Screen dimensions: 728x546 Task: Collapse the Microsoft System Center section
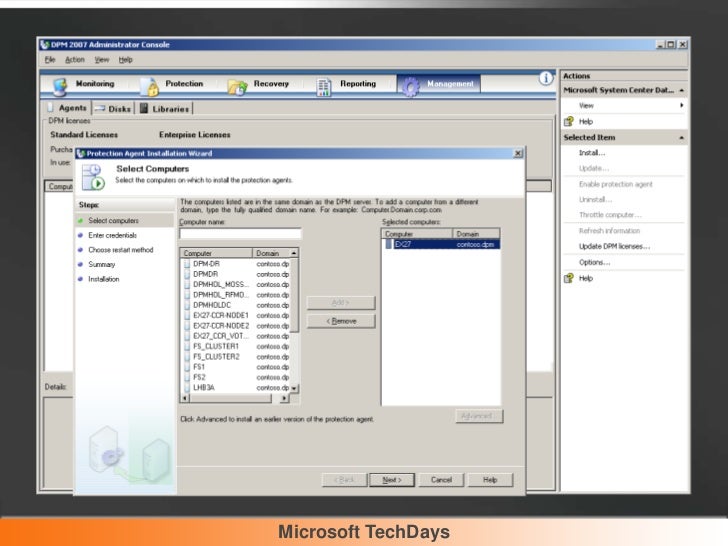[682, 90]
